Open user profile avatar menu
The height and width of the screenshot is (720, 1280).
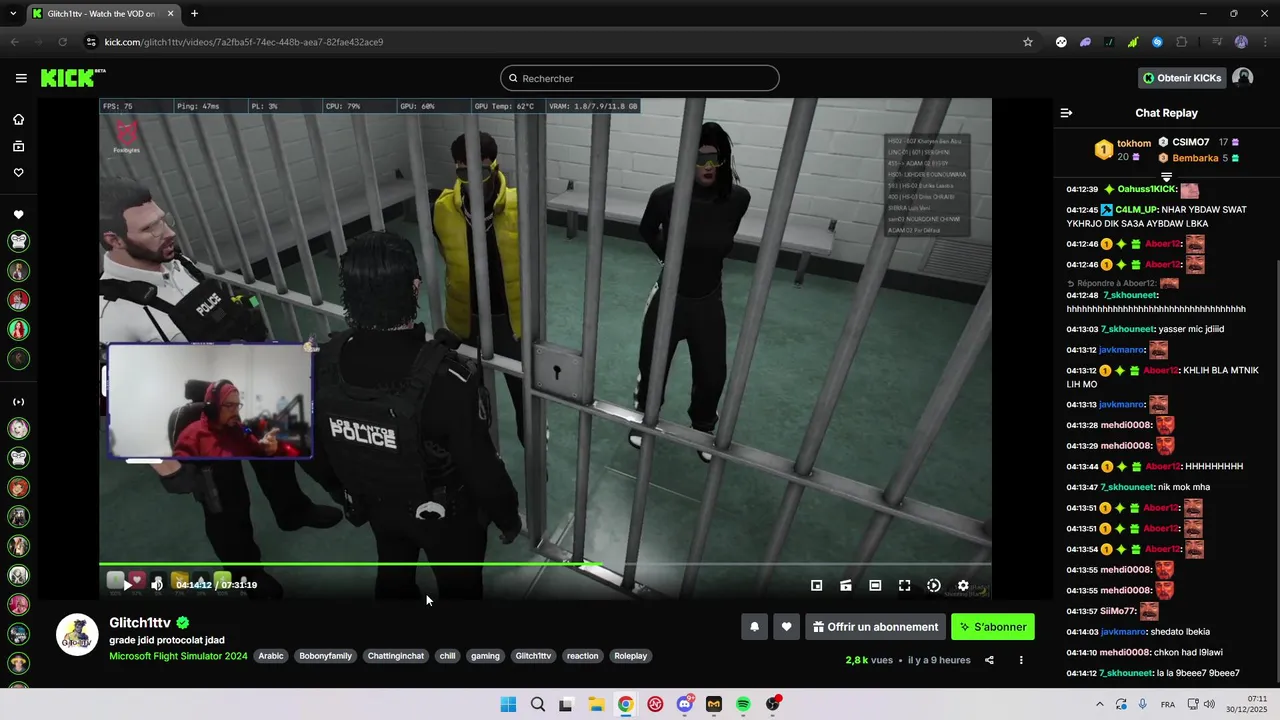click(x=1243, y=78)
